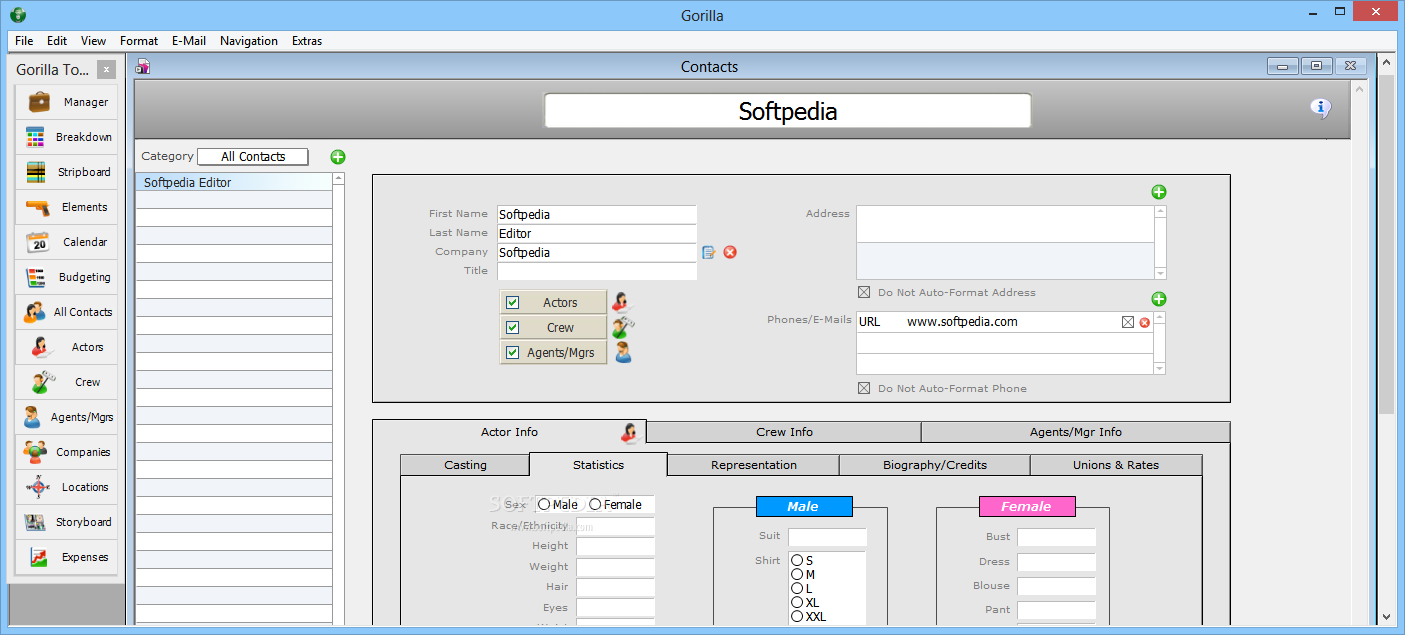Select Female sex radio button
Screen dimensions: 1405x635
(x=596, y=505)
